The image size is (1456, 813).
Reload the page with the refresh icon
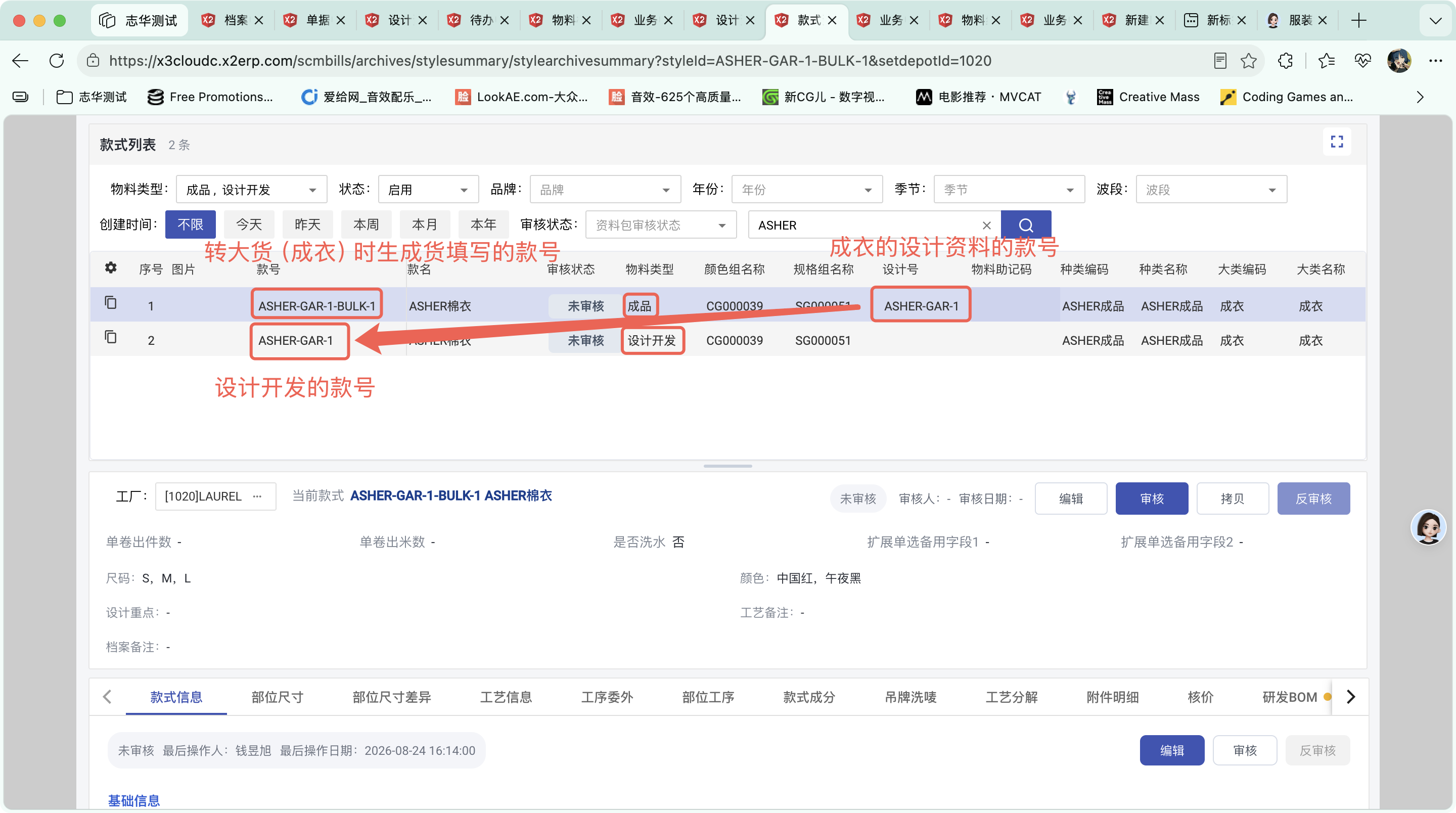tap(57, 61)
